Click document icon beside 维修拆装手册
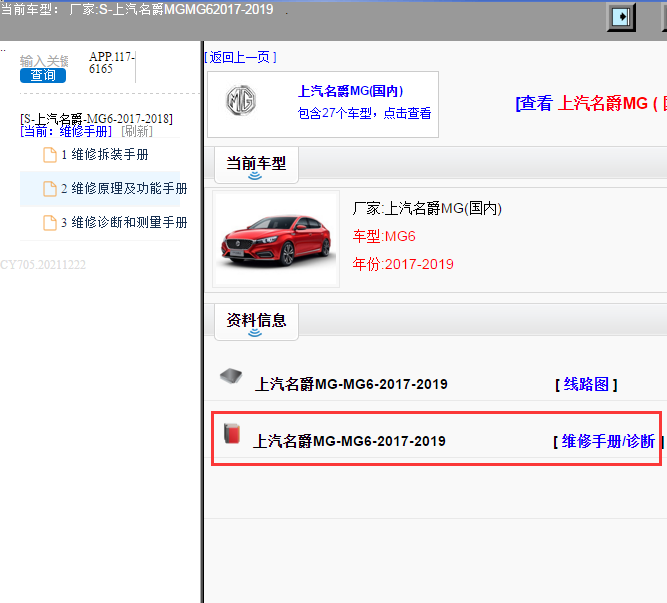Image resolution: width=667 pixels, height=603 pixels. 50,155
